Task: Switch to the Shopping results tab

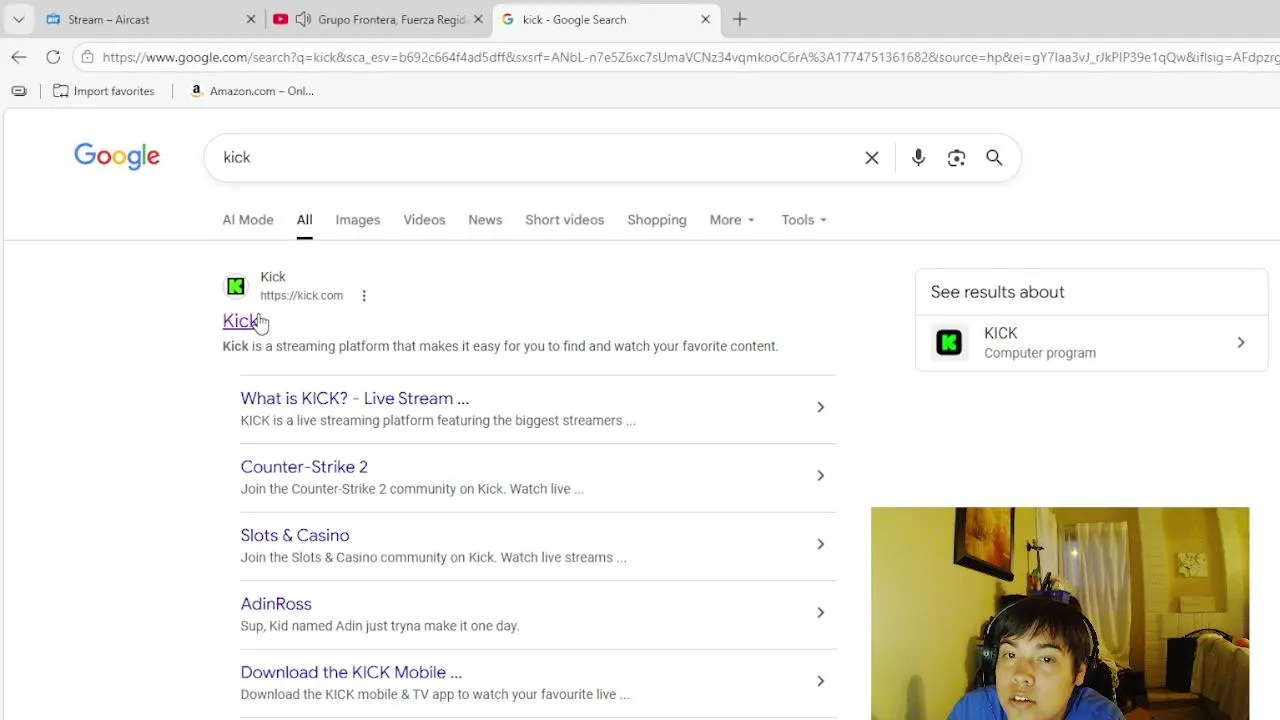Action: tap(657, 220)
